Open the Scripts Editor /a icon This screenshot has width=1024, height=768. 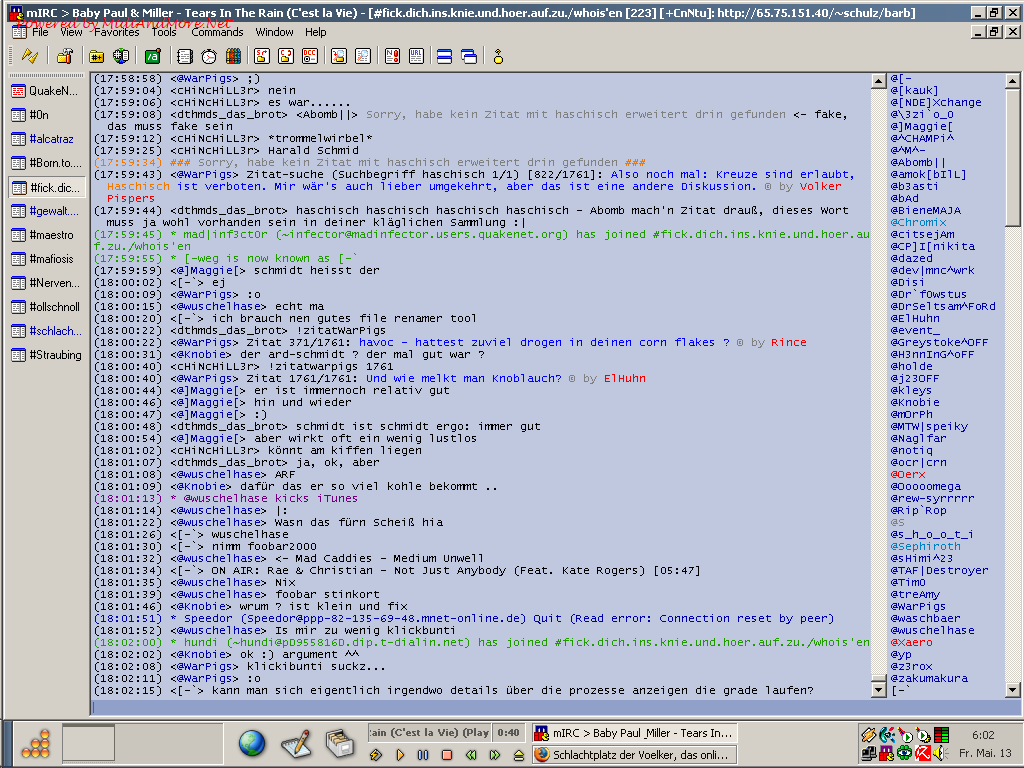[x=152, y=56]
